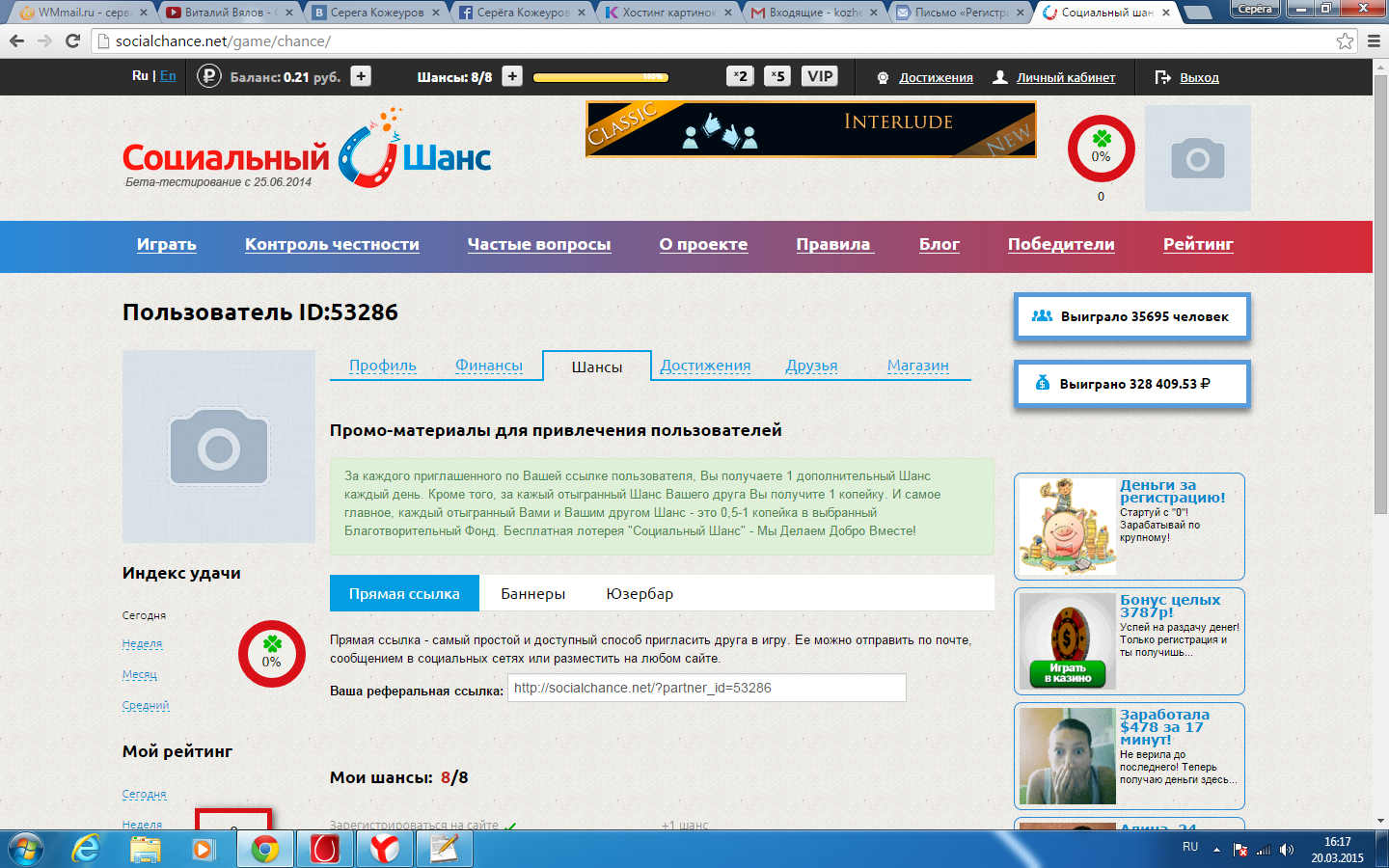Viewport: 1389px width, 868px height.
Task: Open Правила menu item
Action: [x=834, y=245]
